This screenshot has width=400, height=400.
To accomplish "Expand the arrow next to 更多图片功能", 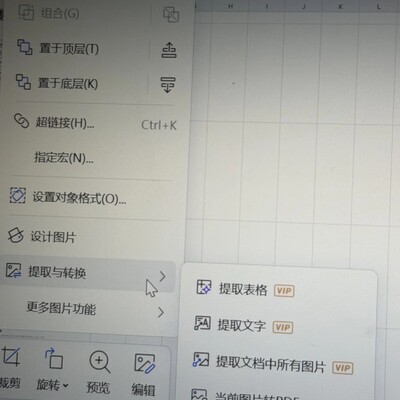I will point(161,312).
